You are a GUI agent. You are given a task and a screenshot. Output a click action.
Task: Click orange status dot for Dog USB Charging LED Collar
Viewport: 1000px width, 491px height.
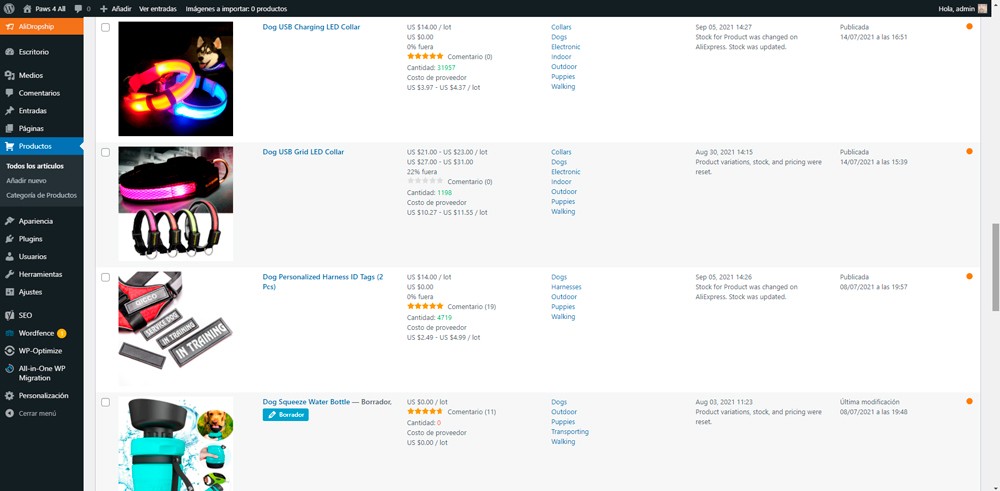coord(969,26)
